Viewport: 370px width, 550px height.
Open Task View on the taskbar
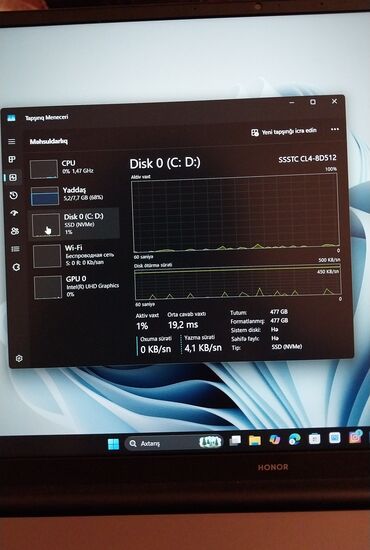coord(235,441)
